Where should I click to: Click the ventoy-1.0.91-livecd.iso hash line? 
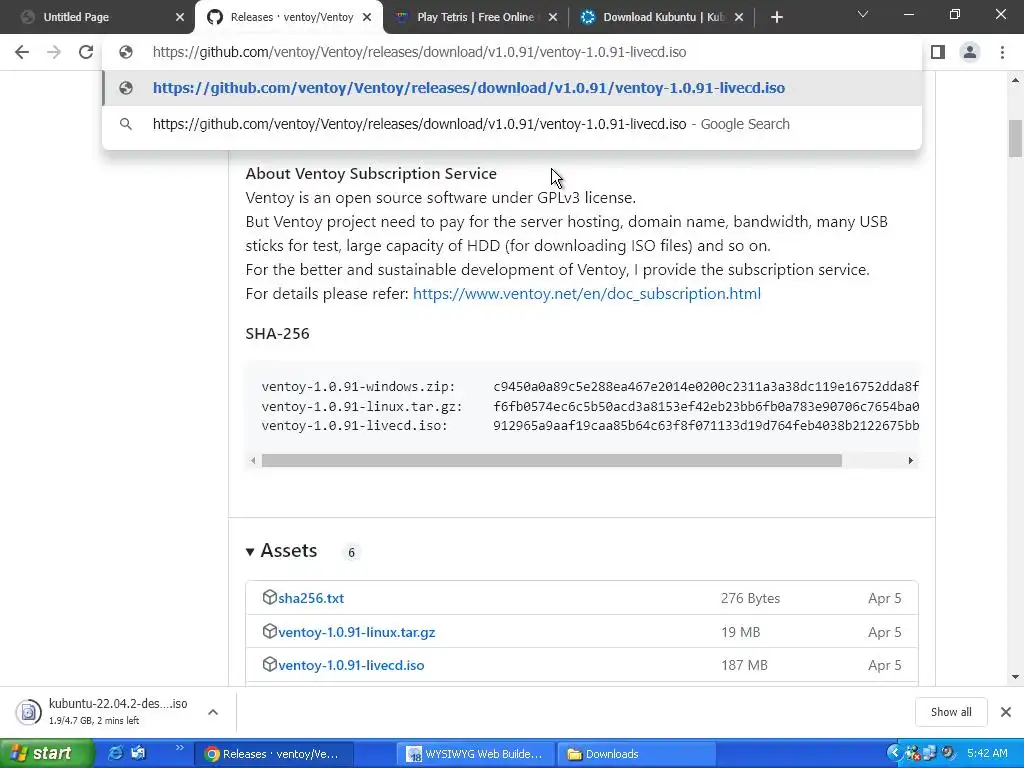590,426
